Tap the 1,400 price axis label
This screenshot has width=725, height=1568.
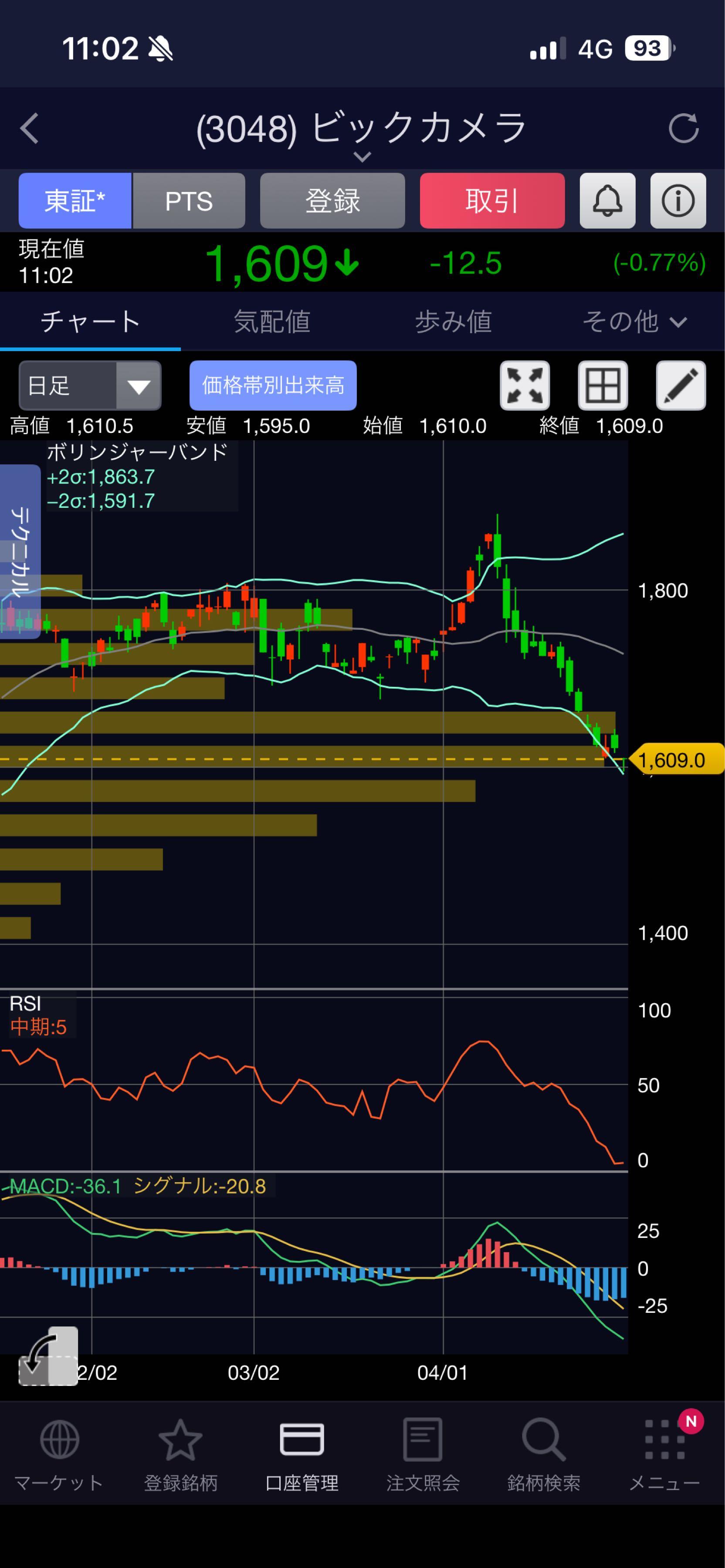[x=663, y=933]
